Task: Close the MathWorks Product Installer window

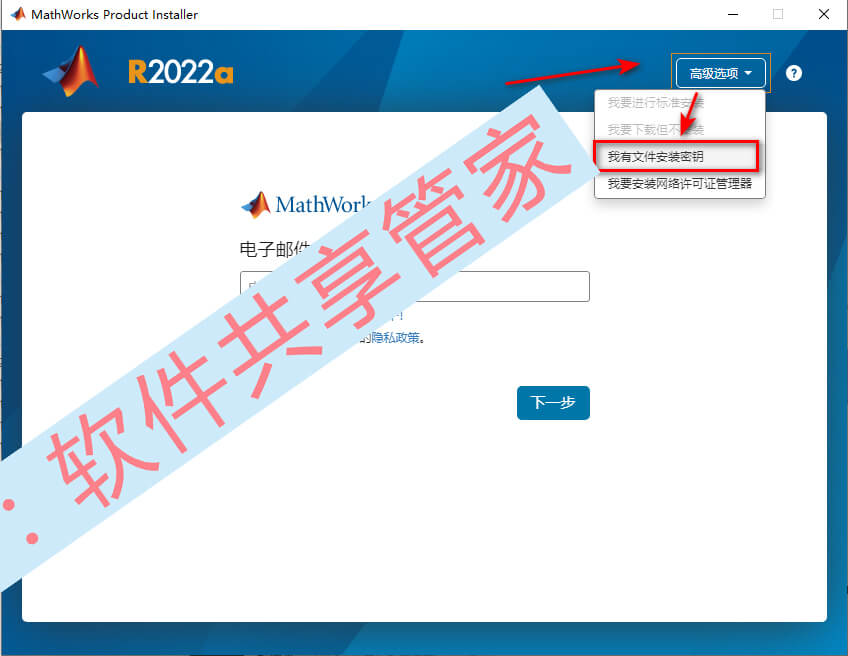Action: click(x=824, y=15)
